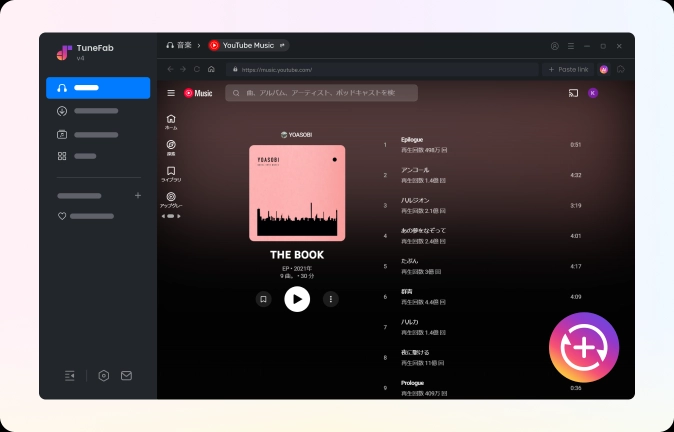Open more options for THE BOOK album
Screen dimensions: 674x432
coord(331,299)
